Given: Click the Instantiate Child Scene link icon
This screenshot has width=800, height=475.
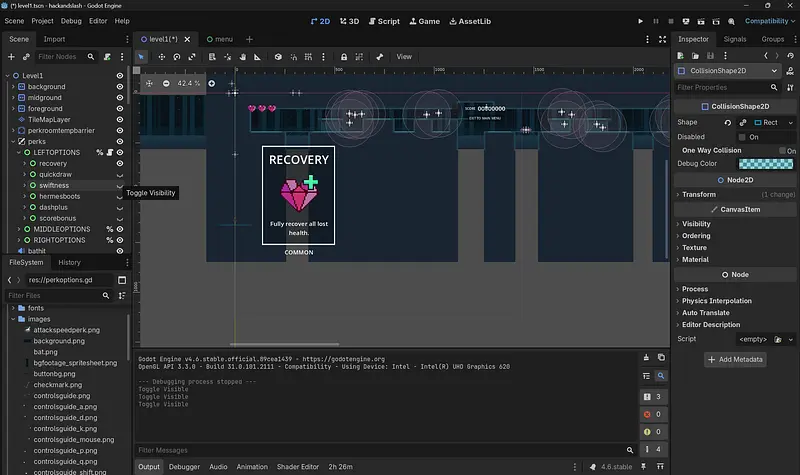Looking at the screenshot, I should [26, 57].
